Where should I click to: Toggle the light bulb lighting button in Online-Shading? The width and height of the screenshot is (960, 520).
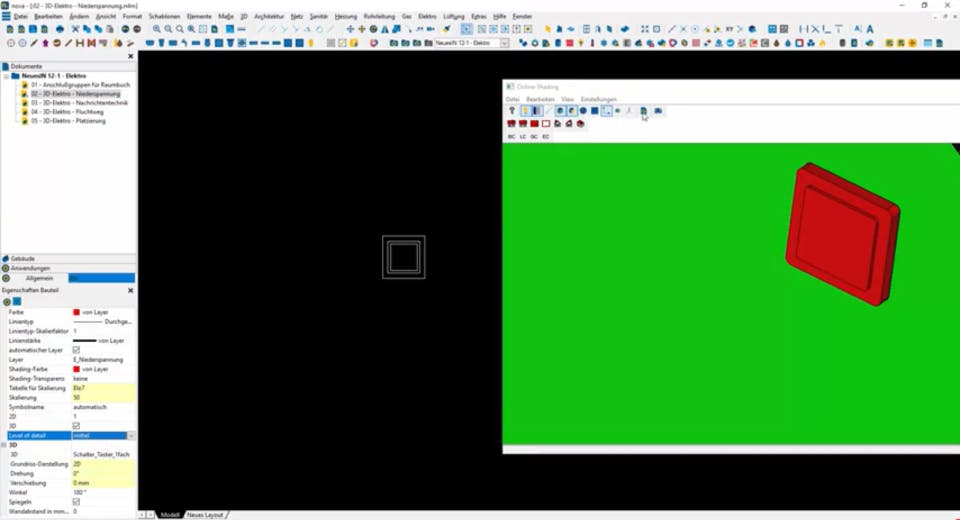(525, 111)
